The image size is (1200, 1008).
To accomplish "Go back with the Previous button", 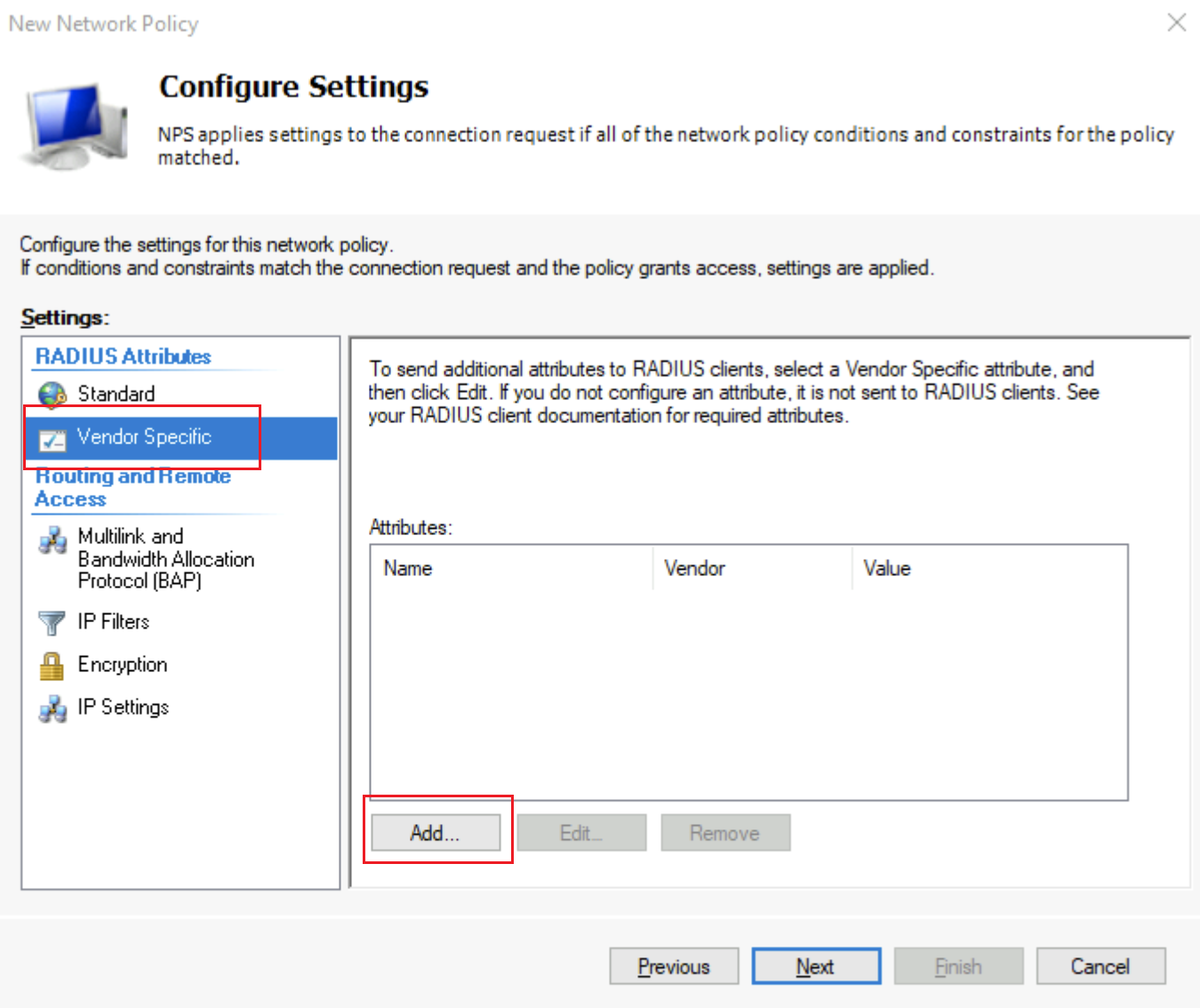I will click(674, 966).
